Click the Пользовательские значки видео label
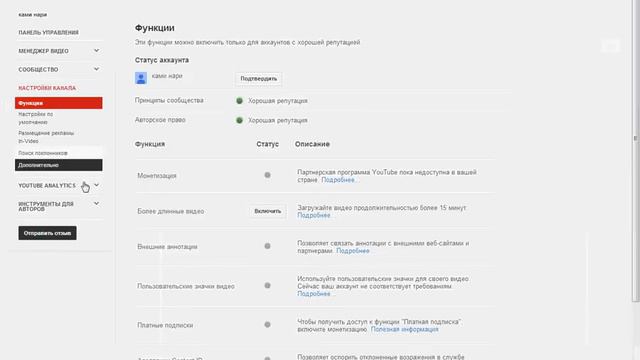Image resolution: width=640 pixels, height=360 pixels. click(x=186, y=286)
